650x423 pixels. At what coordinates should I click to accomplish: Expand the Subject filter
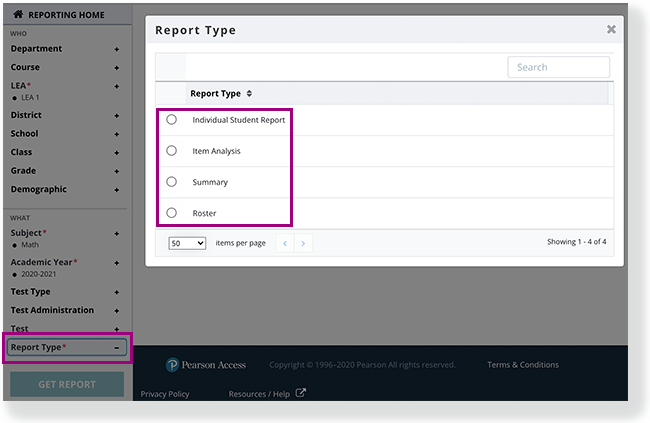(116, 234)
